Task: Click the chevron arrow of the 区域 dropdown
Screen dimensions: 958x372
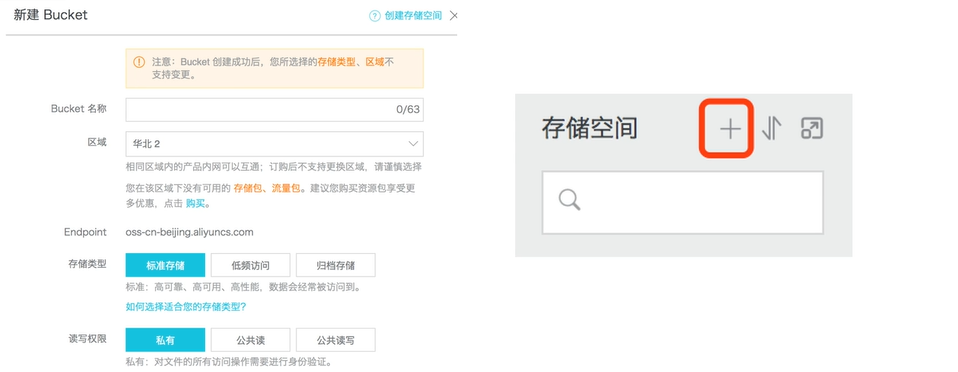Action: [412, 144]
